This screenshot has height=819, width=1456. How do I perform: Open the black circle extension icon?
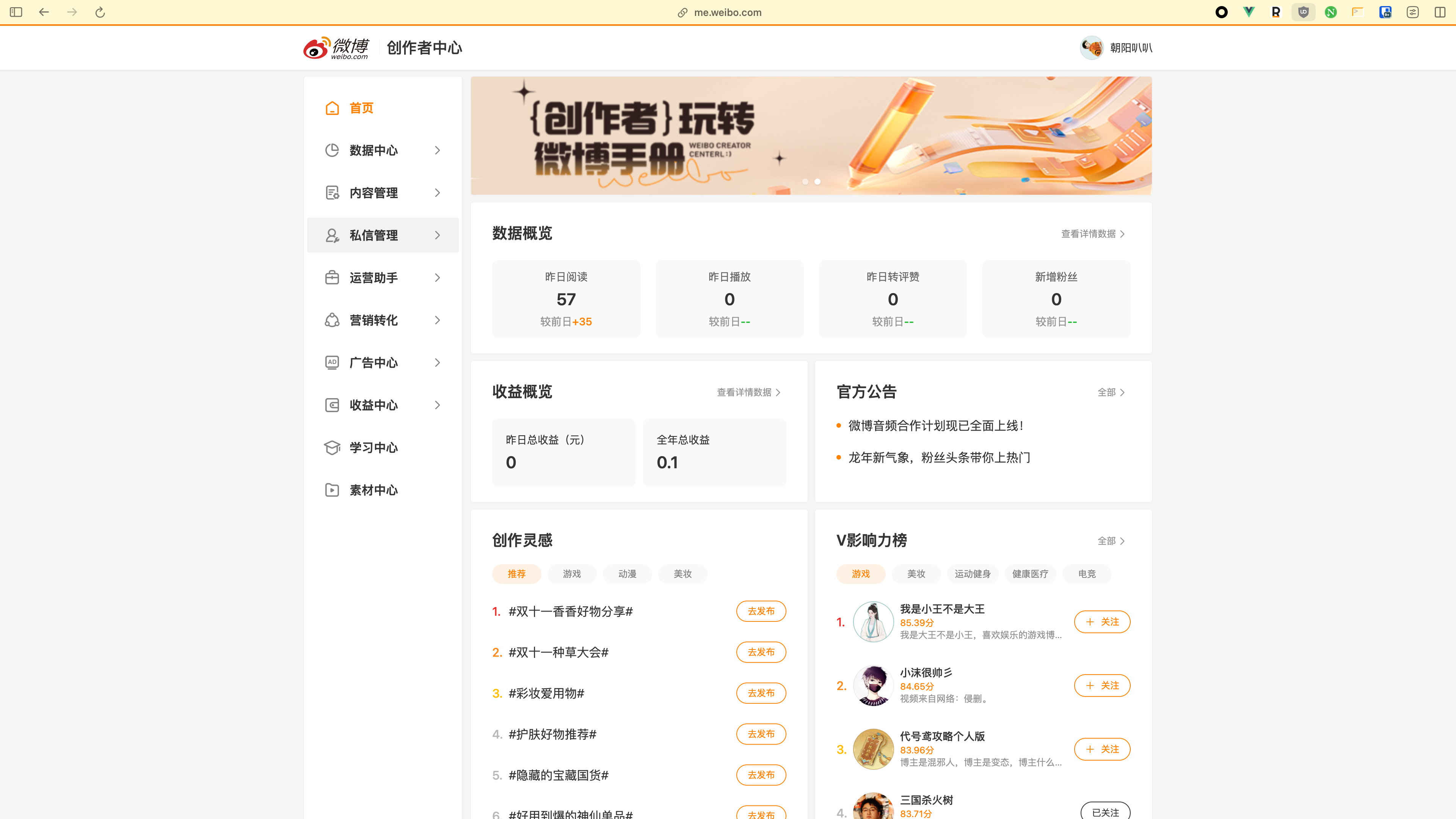1221,12
